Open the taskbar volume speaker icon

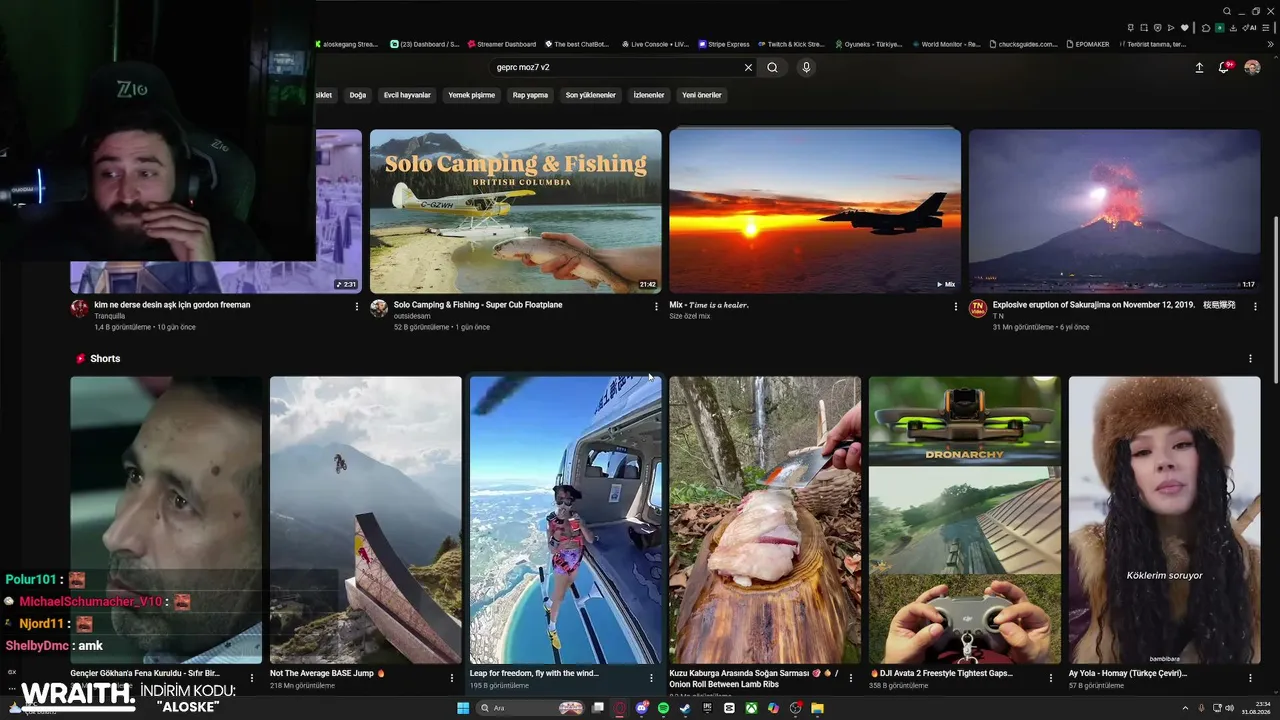(1229, 708)
